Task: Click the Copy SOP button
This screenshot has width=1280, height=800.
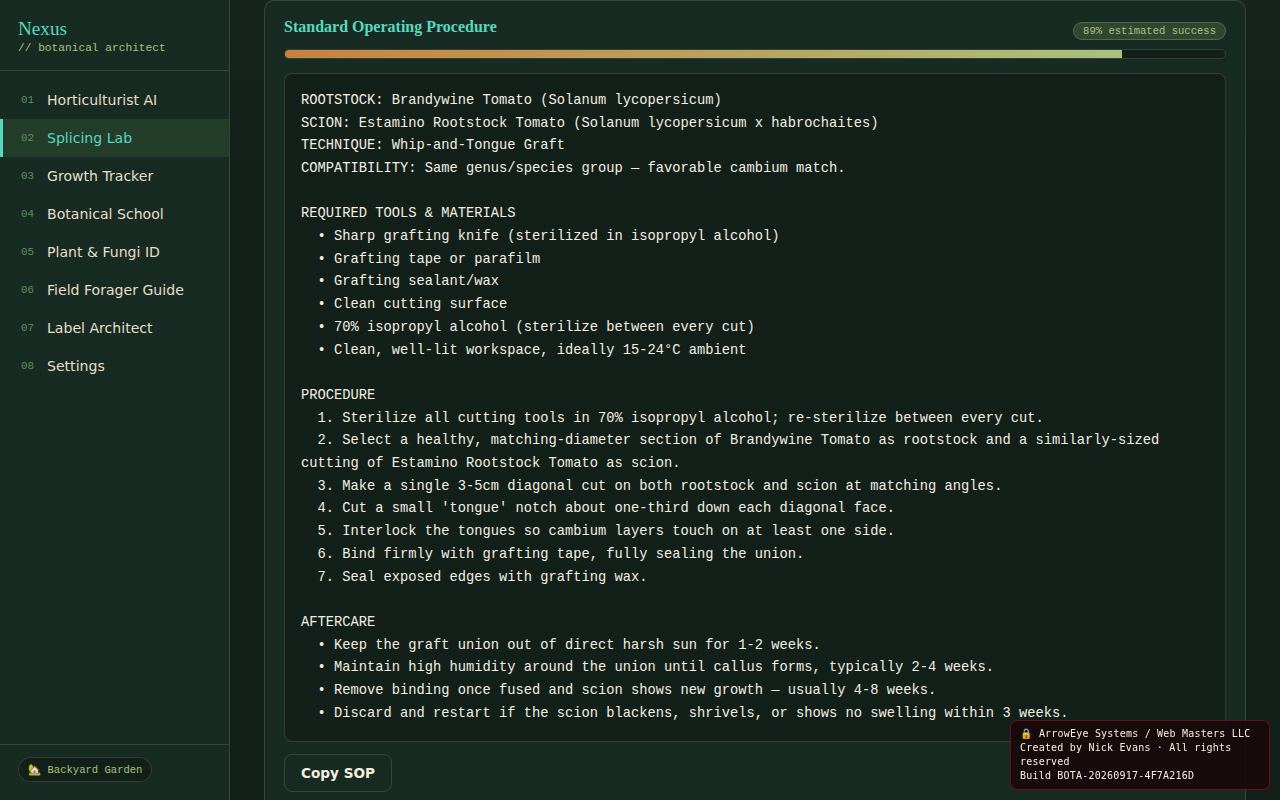Action: [338, 773]
